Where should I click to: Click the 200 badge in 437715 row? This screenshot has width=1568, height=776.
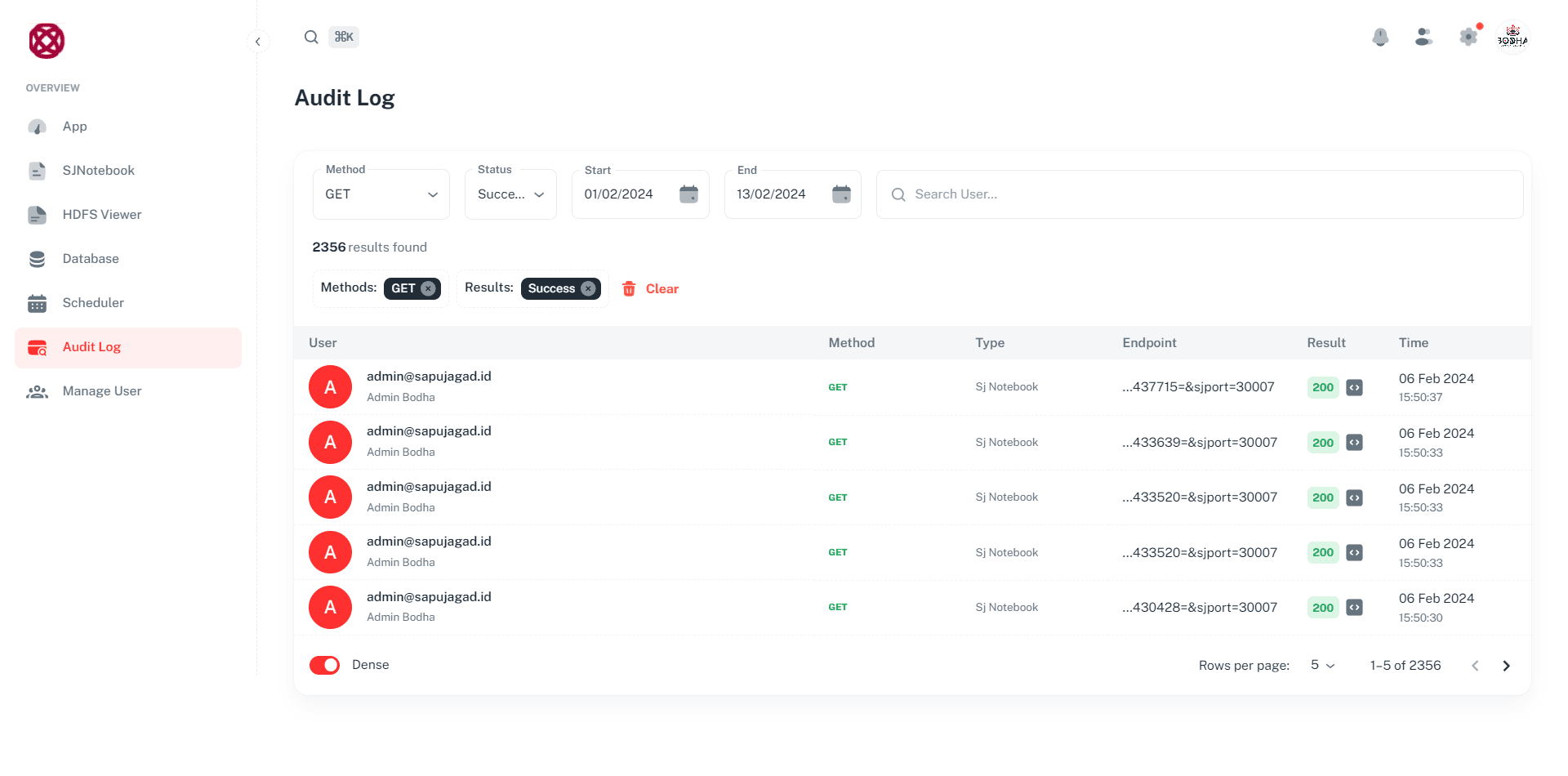tap(1323, 388)
